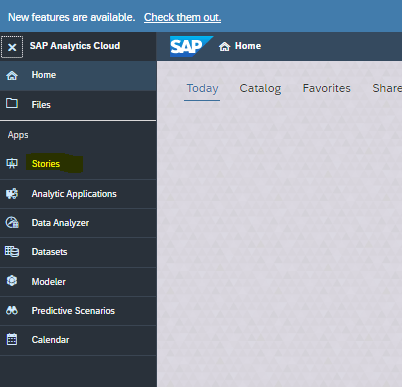Click the Calendar icon in sidebar

pyautogui.click(x=12, y=339)
